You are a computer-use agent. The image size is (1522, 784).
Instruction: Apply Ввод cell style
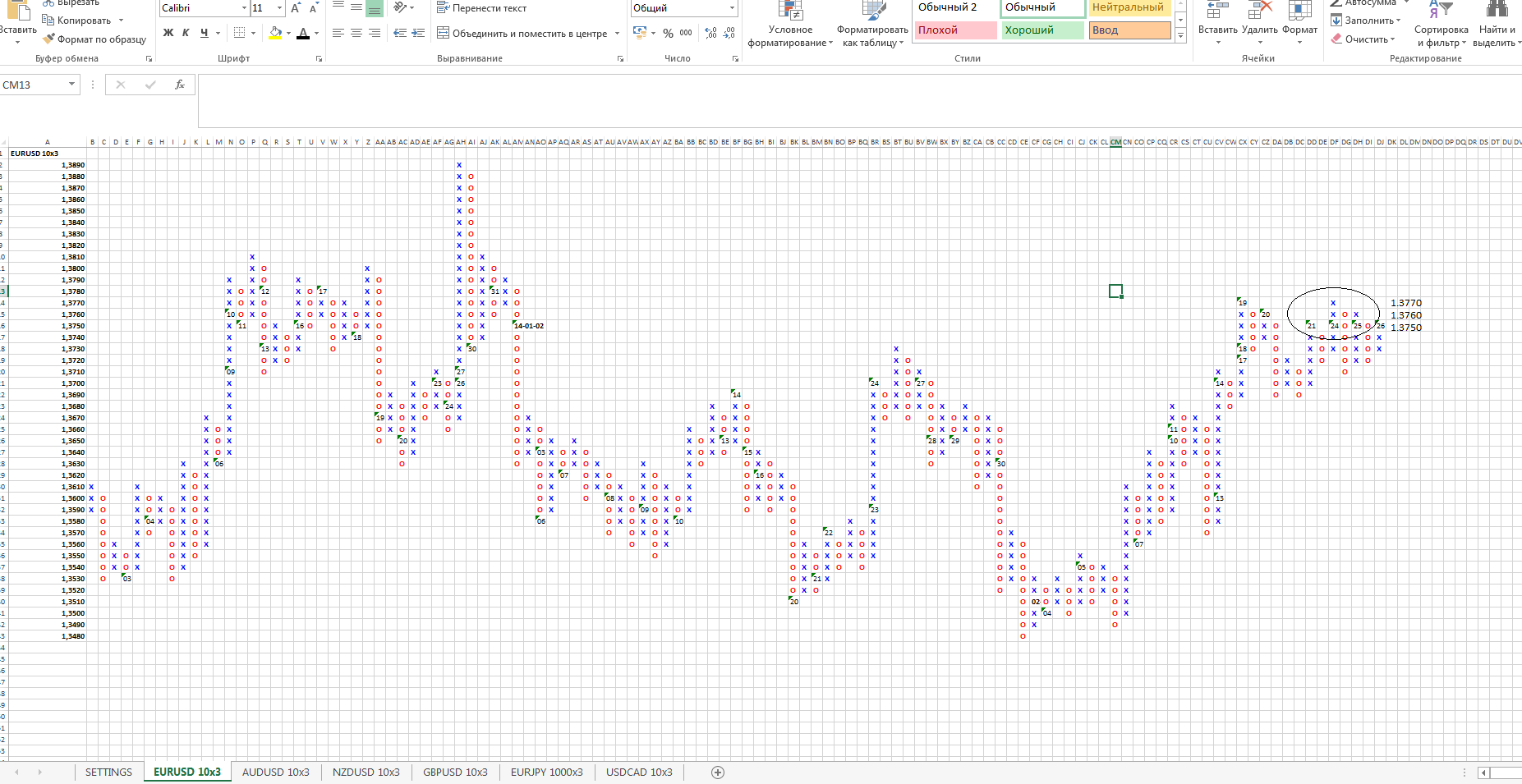1131,30
